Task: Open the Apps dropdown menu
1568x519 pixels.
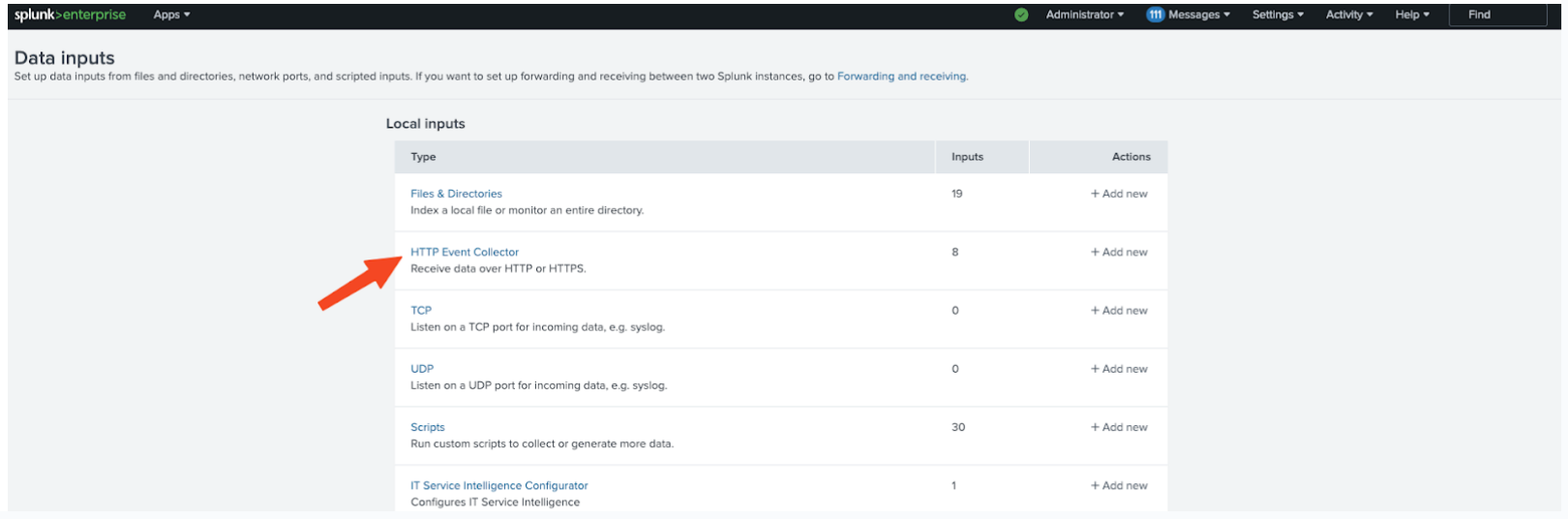Action: pos(171,15)
